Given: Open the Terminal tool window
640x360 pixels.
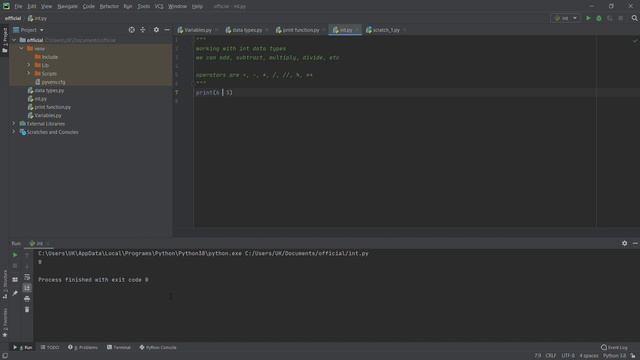Looking at the screenshot, I should coord(119,347).
